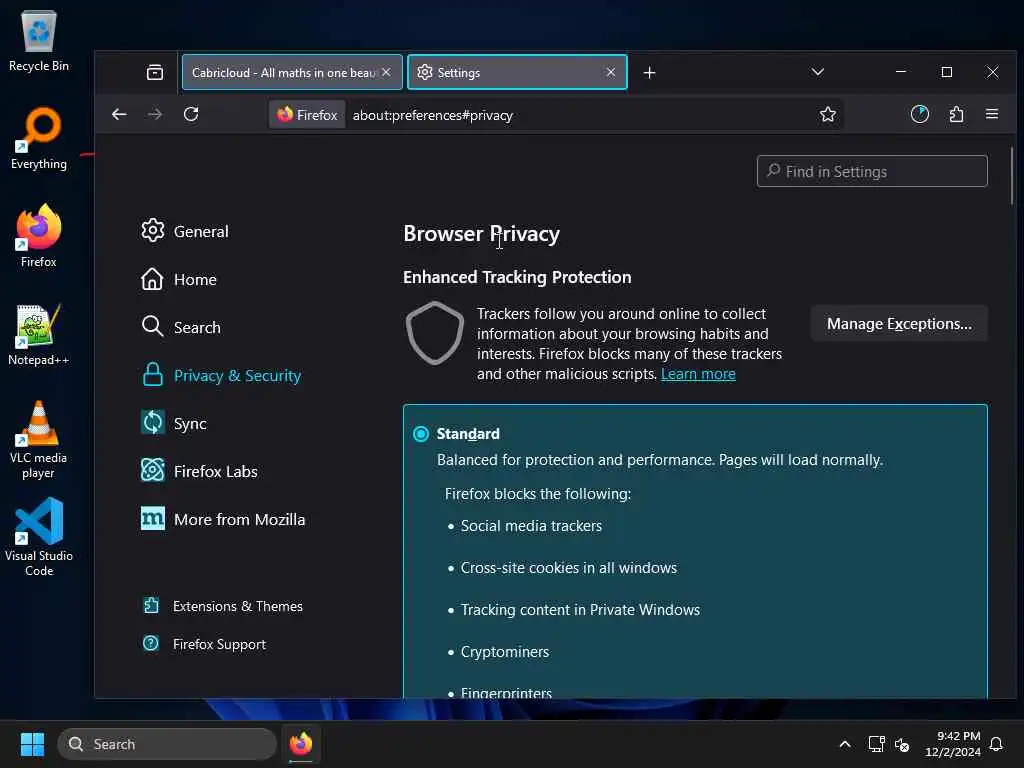
Task: Open the account circle icon in the toolbar
Action: pyautogui.click(x=920, y=114)
